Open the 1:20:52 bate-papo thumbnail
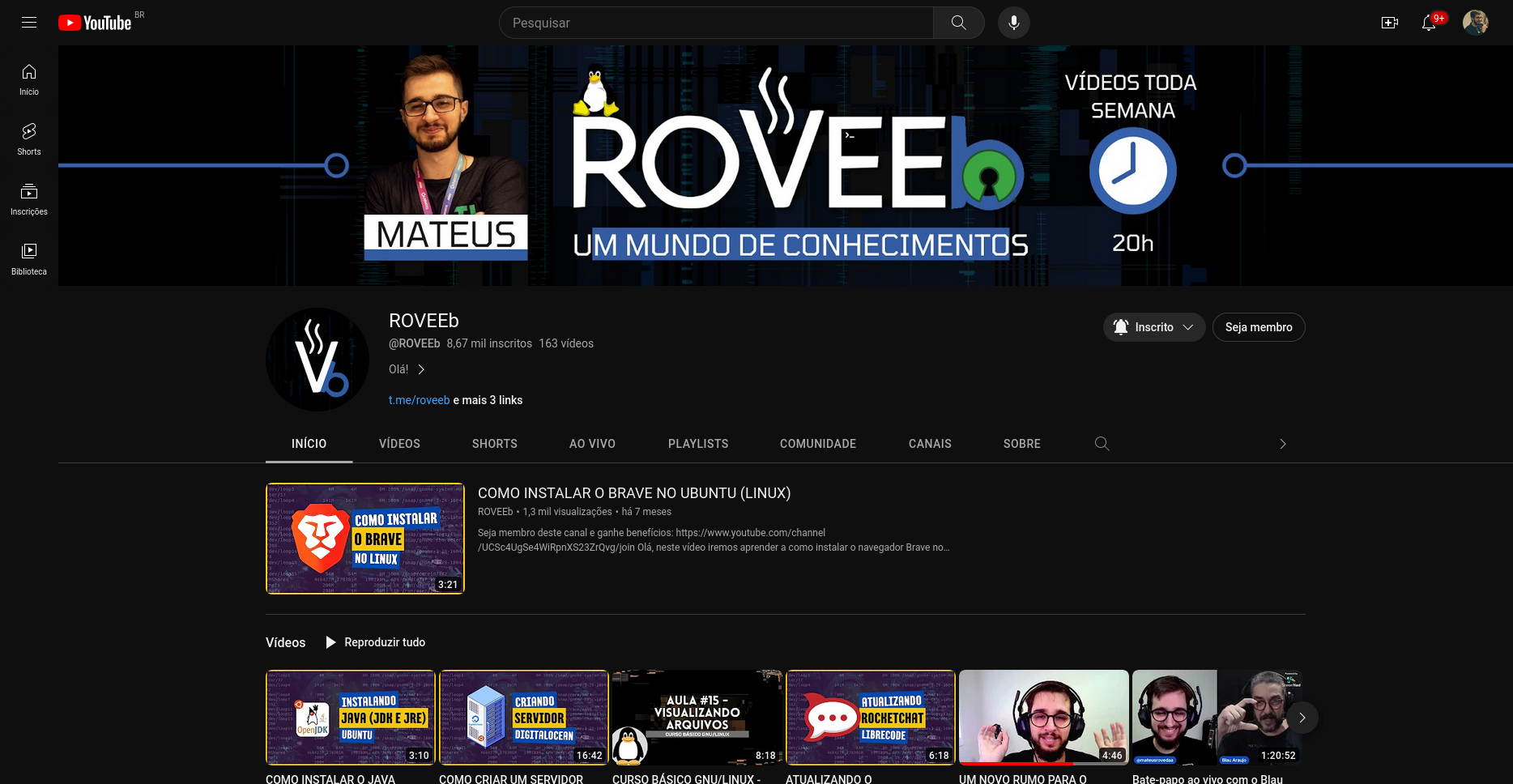The height and width of the screenshot is (784, 1513). pos(1217,718)
